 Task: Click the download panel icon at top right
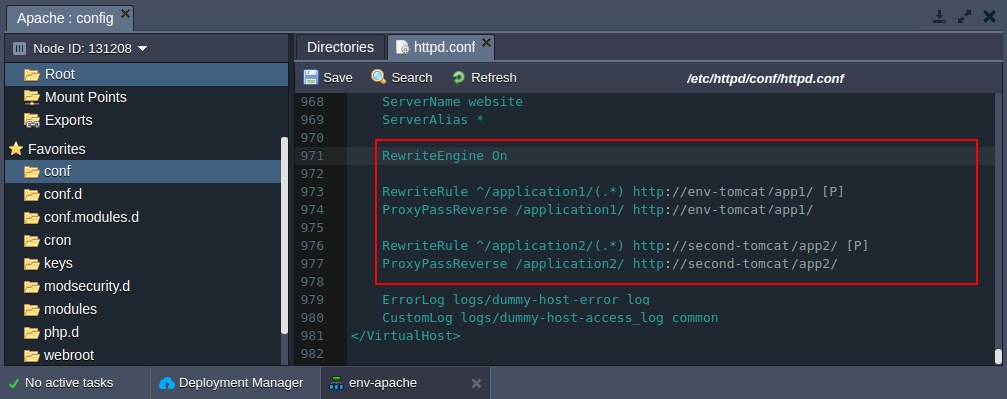tap(940, 17)
